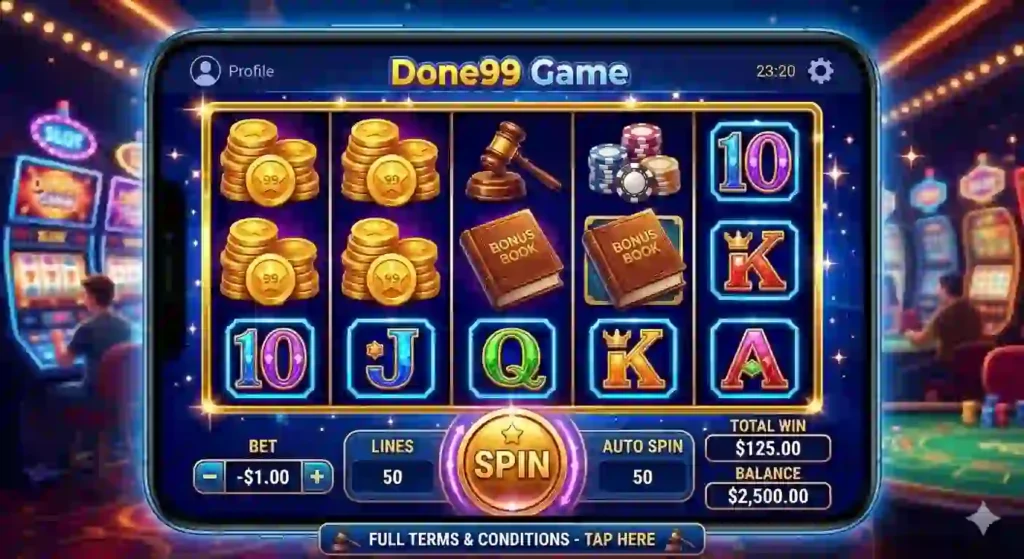
Task: Click the bet amount -$1.00 field
Action: point(263,477)
